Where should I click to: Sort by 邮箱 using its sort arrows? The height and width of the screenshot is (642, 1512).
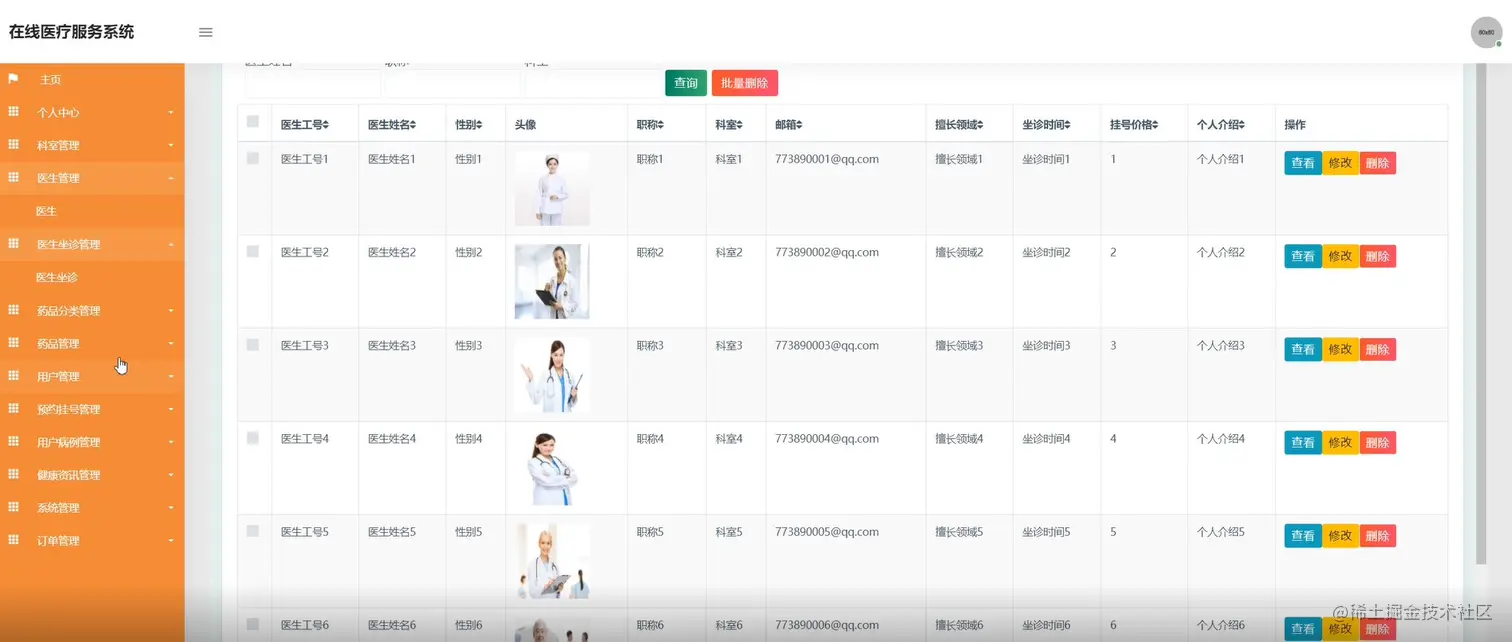(799, 125)
